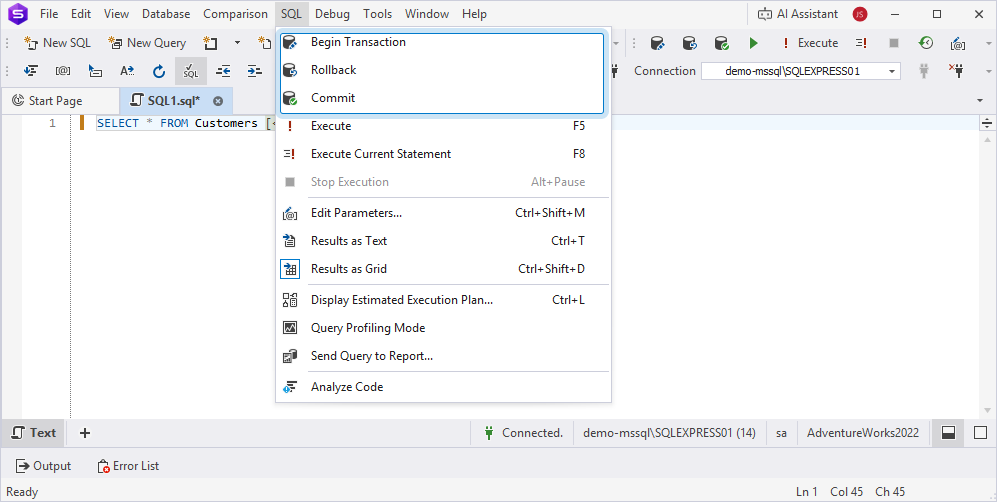Click the New Query button
Screen dimensions: 997x502
click(x=147, y=43)
